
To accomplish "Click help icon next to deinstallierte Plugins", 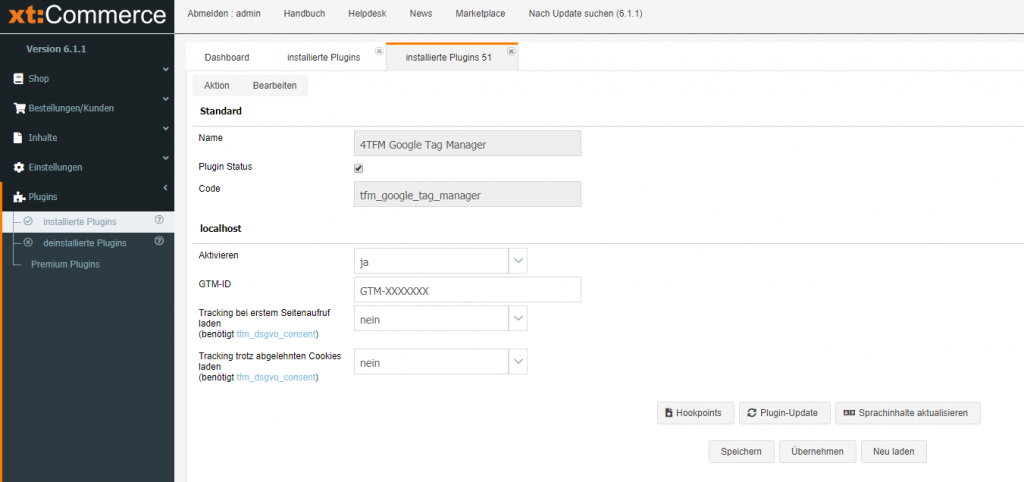I will click(x=158, y=241).
